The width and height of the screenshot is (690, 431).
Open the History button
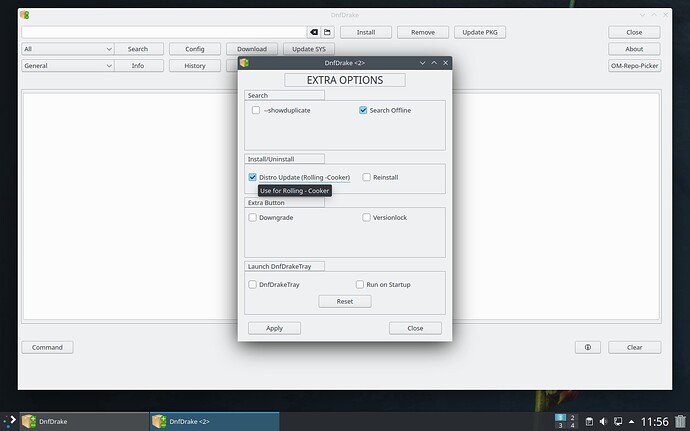tap(195, 66)
